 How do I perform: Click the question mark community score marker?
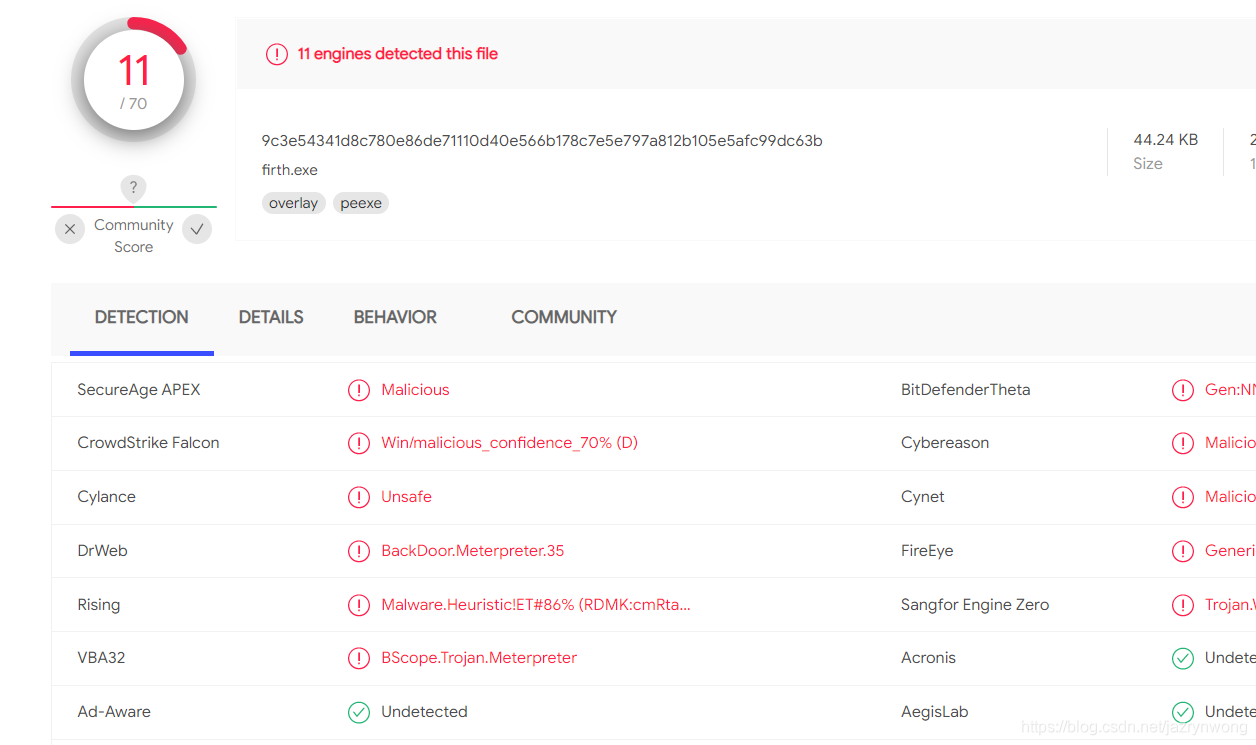pyautogui.click(x=133, y=188)
